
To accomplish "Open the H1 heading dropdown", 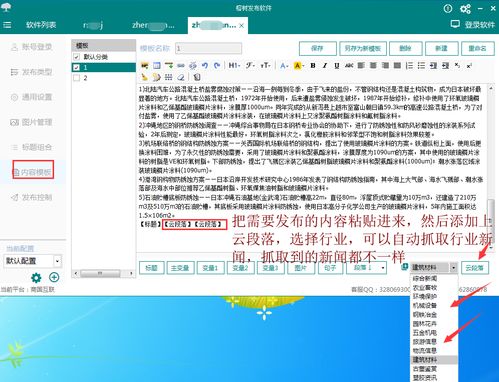I will point(234,66).
